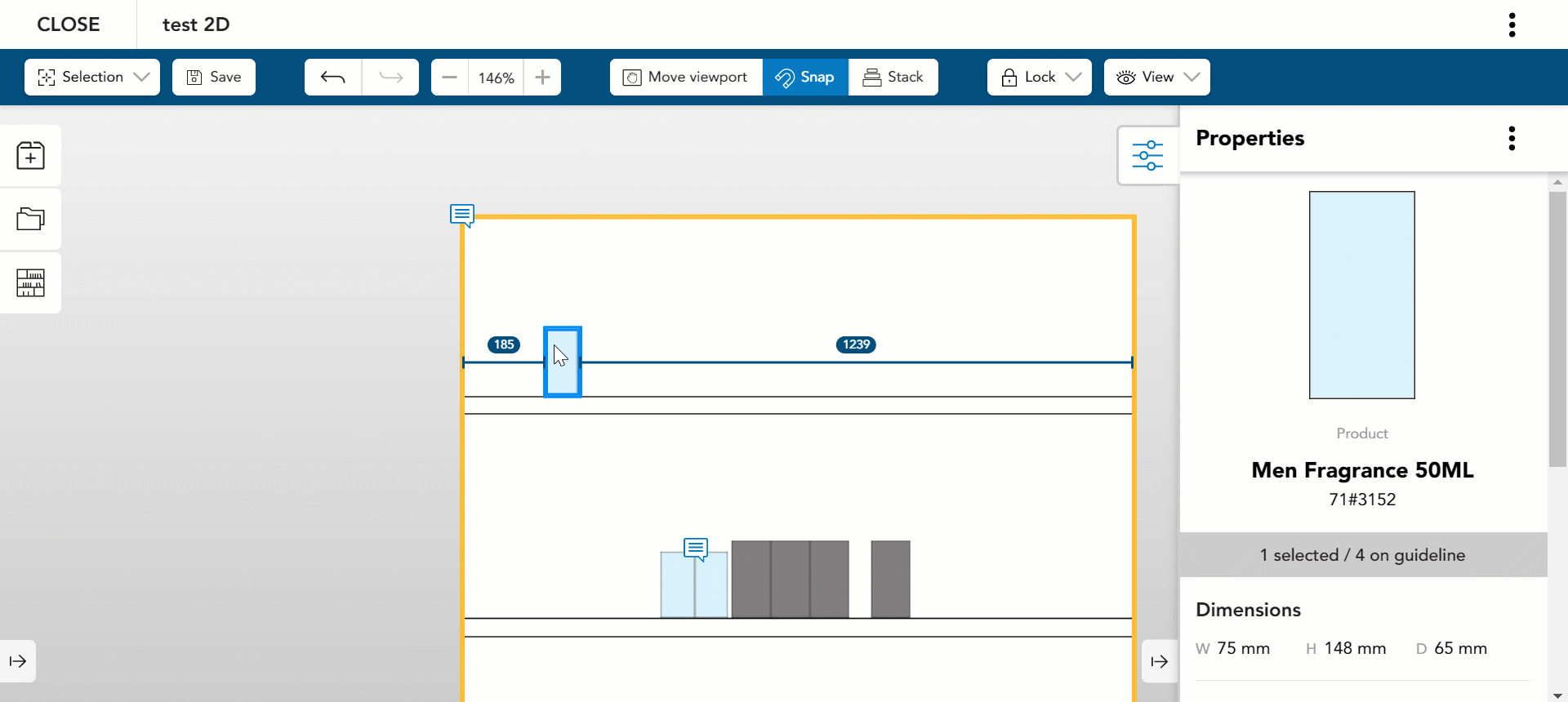Click the 1239 distance label
The height and width of the screenshot is (702, 1568).
[856, 344]
